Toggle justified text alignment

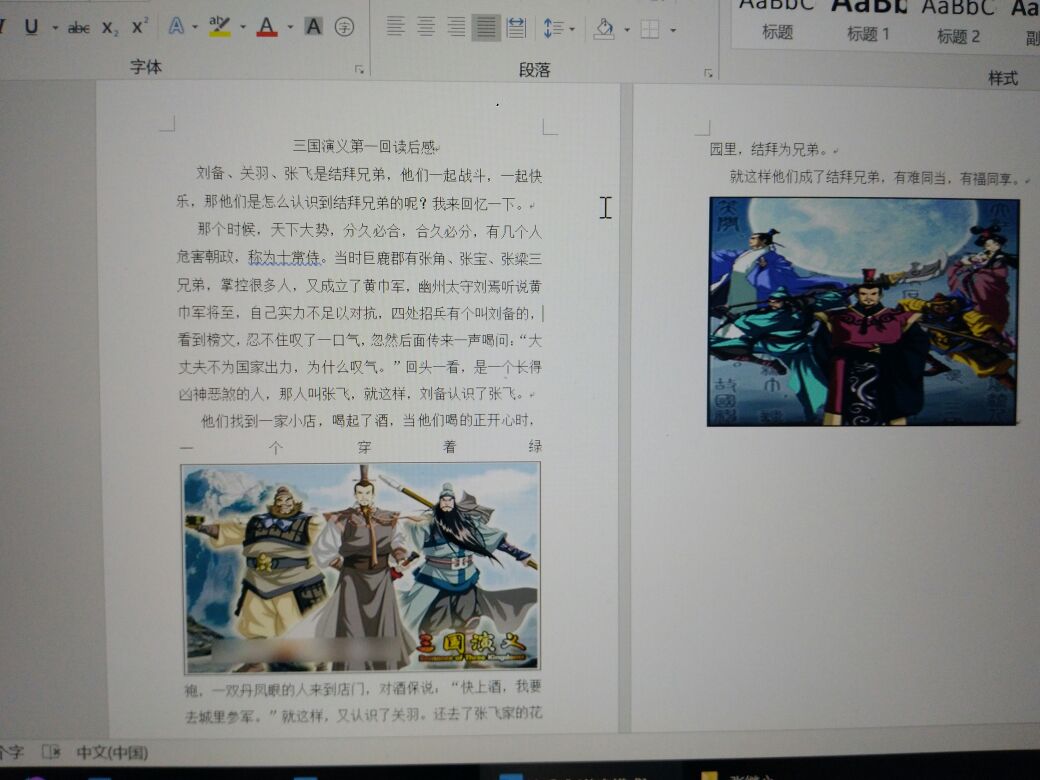486,27
